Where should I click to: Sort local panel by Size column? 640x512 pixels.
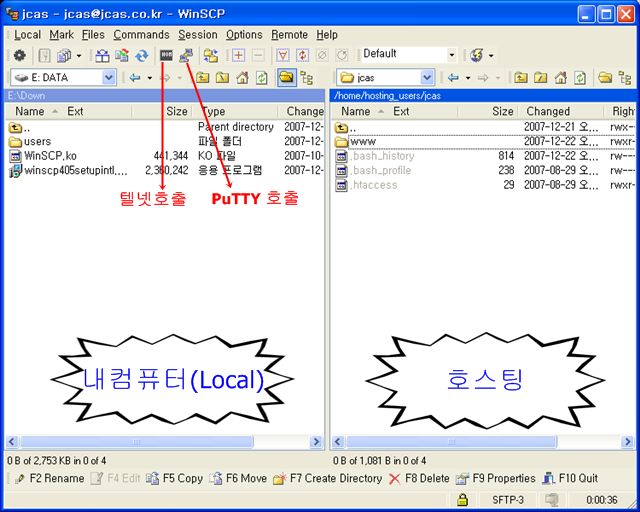coord(162,111)
